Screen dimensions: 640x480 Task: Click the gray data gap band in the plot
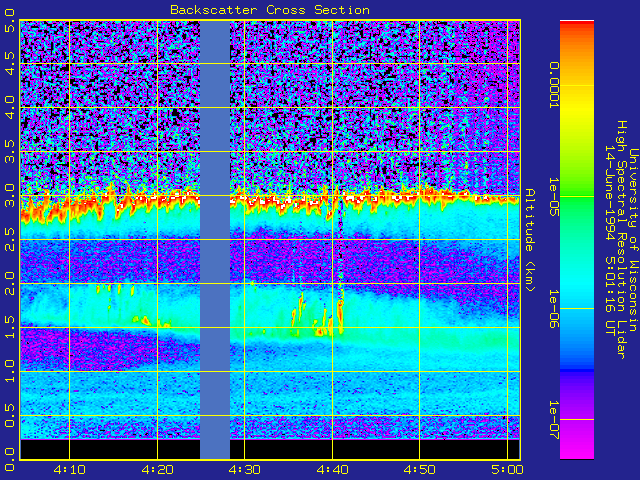(215, 240)
